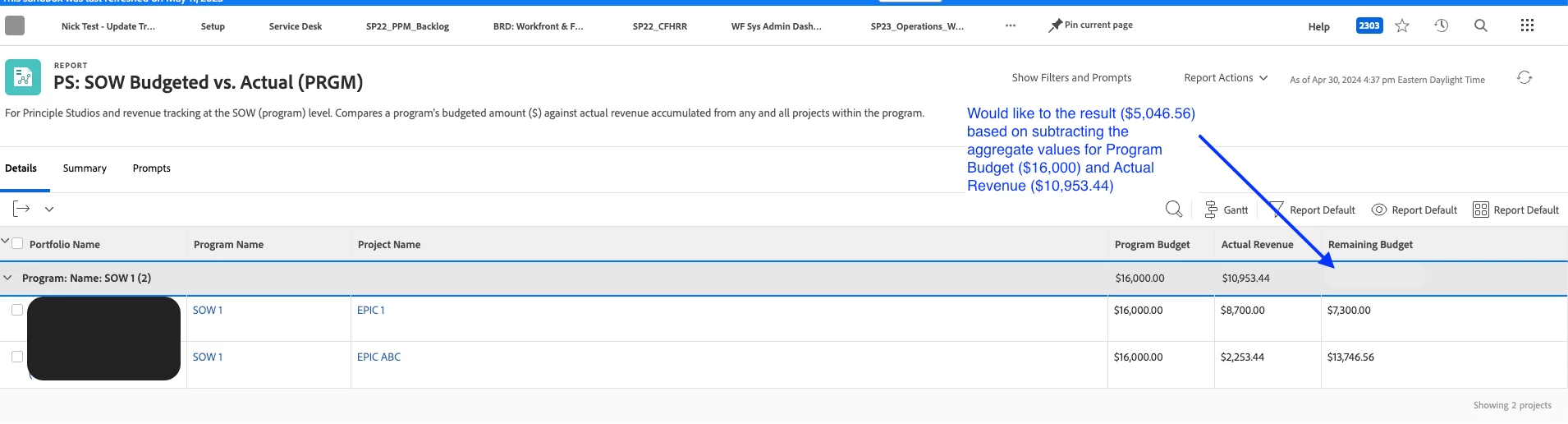The width and height of the screenshot is (1568, 424).
Task: Click the $13,746.56 Remaining Budget cell
Action: [x=1350, y=357]
